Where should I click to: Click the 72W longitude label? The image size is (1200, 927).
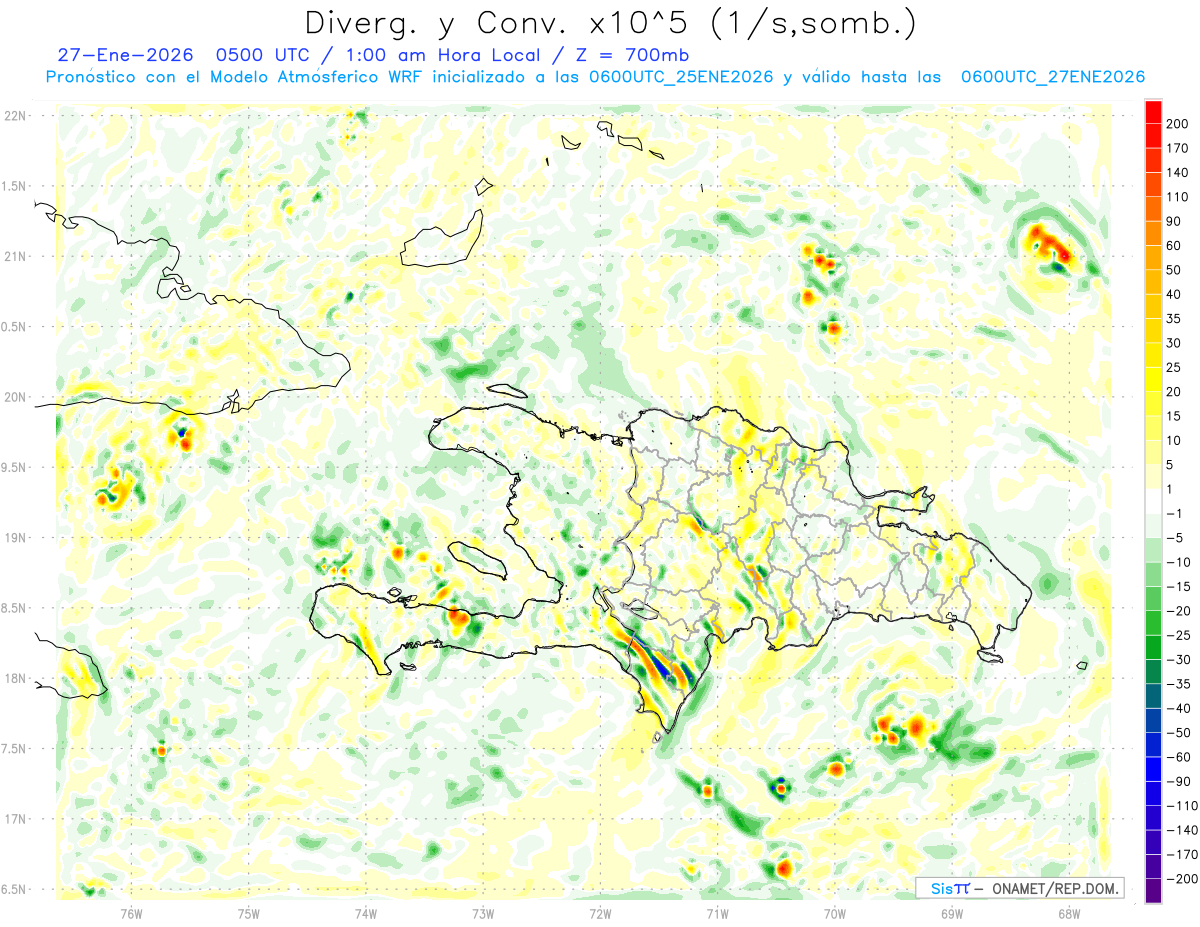600,913
